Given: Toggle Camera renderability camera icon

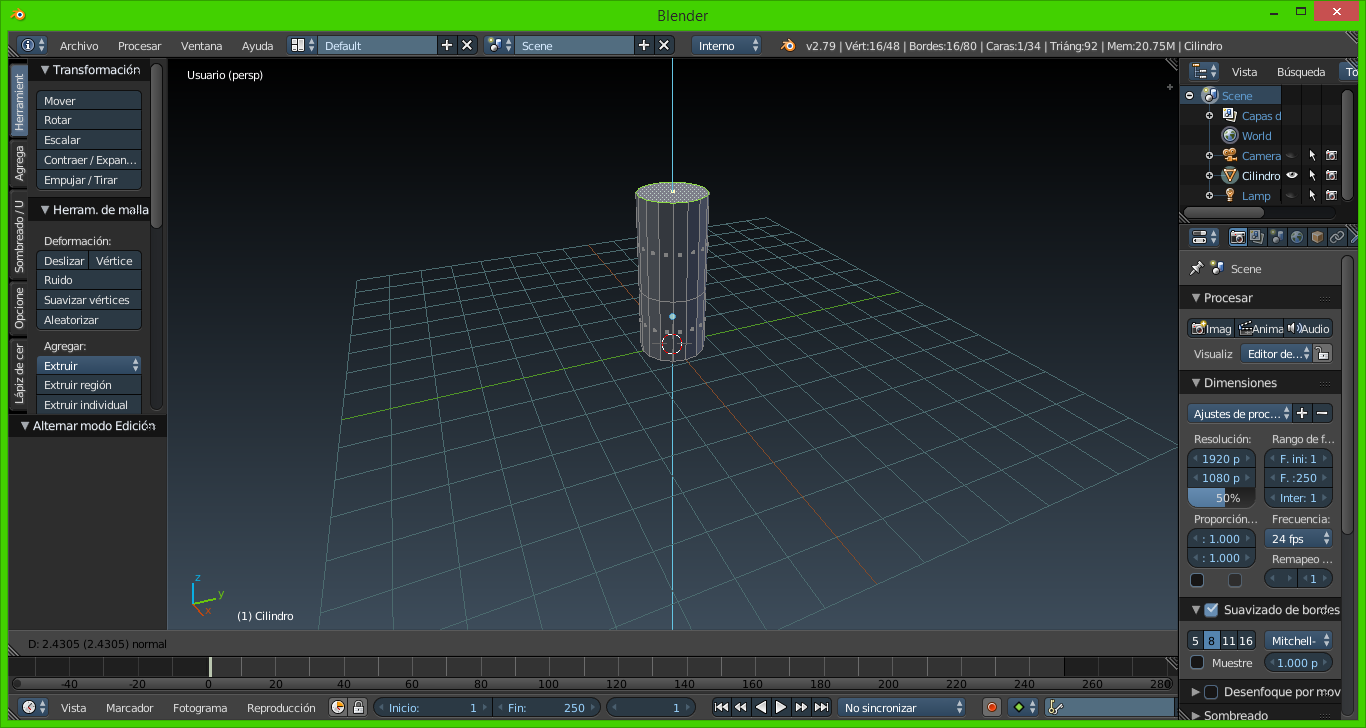Looking at the screenshot, I should (x=1331, y=156).
